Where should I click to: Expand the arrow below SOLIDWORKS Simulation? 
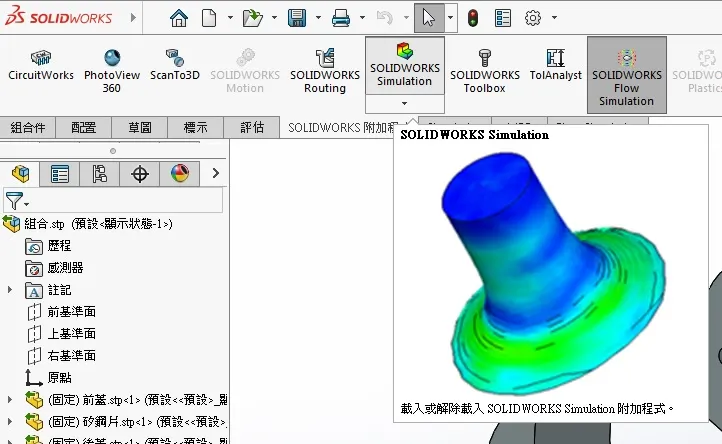tap(405, 104)
